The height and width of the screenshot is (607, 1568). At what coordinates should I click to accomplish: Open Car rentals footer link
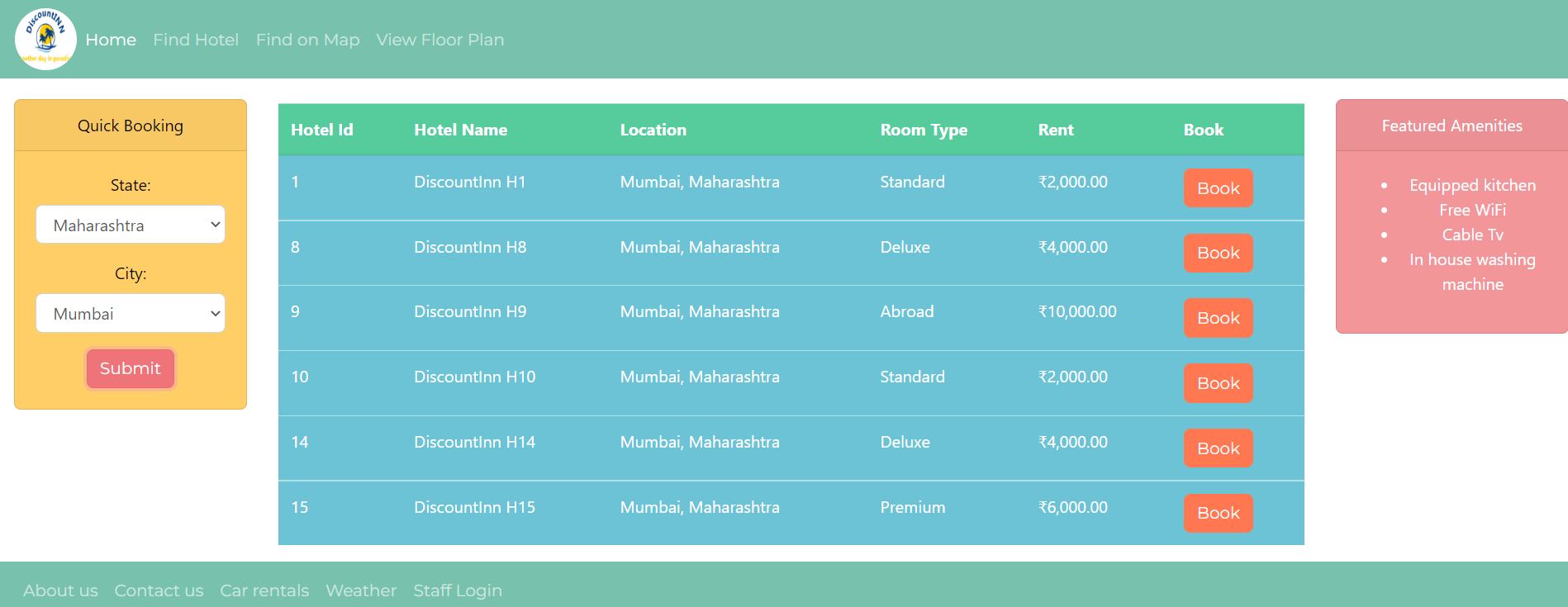pos(264,590)
